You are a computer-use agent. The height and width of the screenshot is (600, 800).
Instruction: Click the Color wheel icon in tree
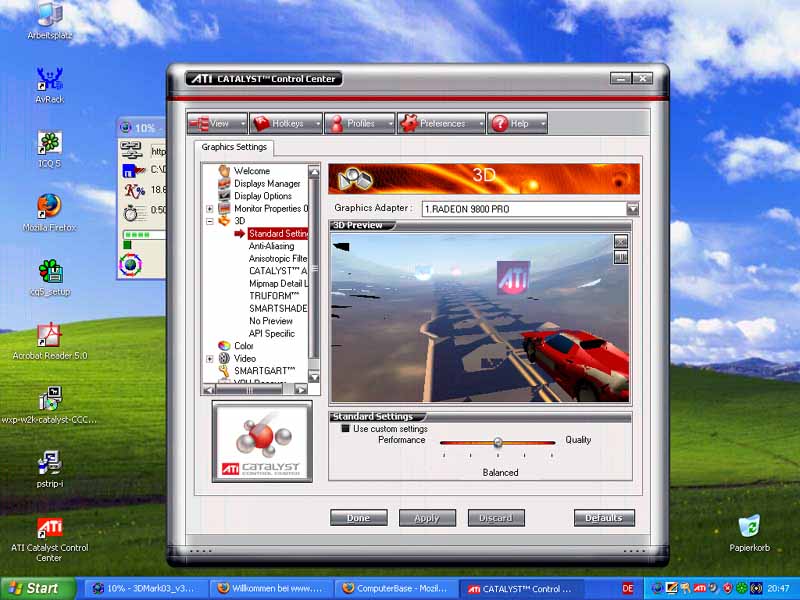224,345
